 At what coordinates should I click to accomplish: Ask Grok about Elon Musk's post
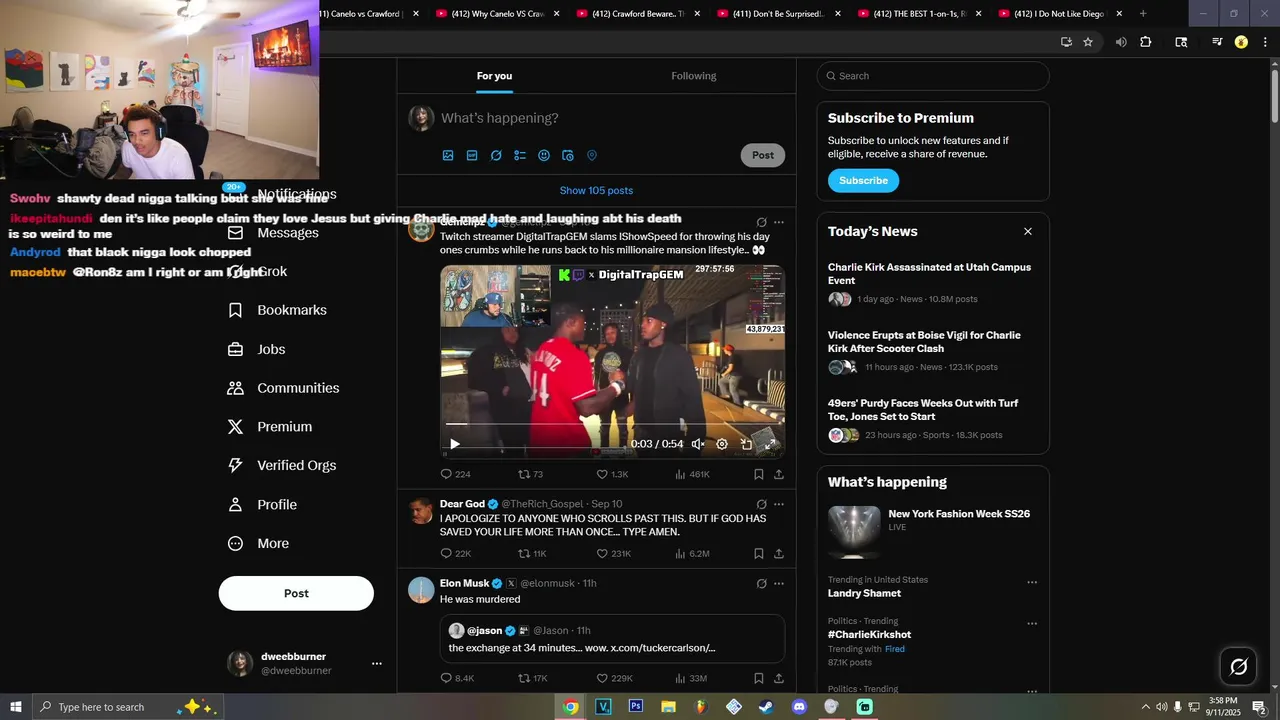761,584
